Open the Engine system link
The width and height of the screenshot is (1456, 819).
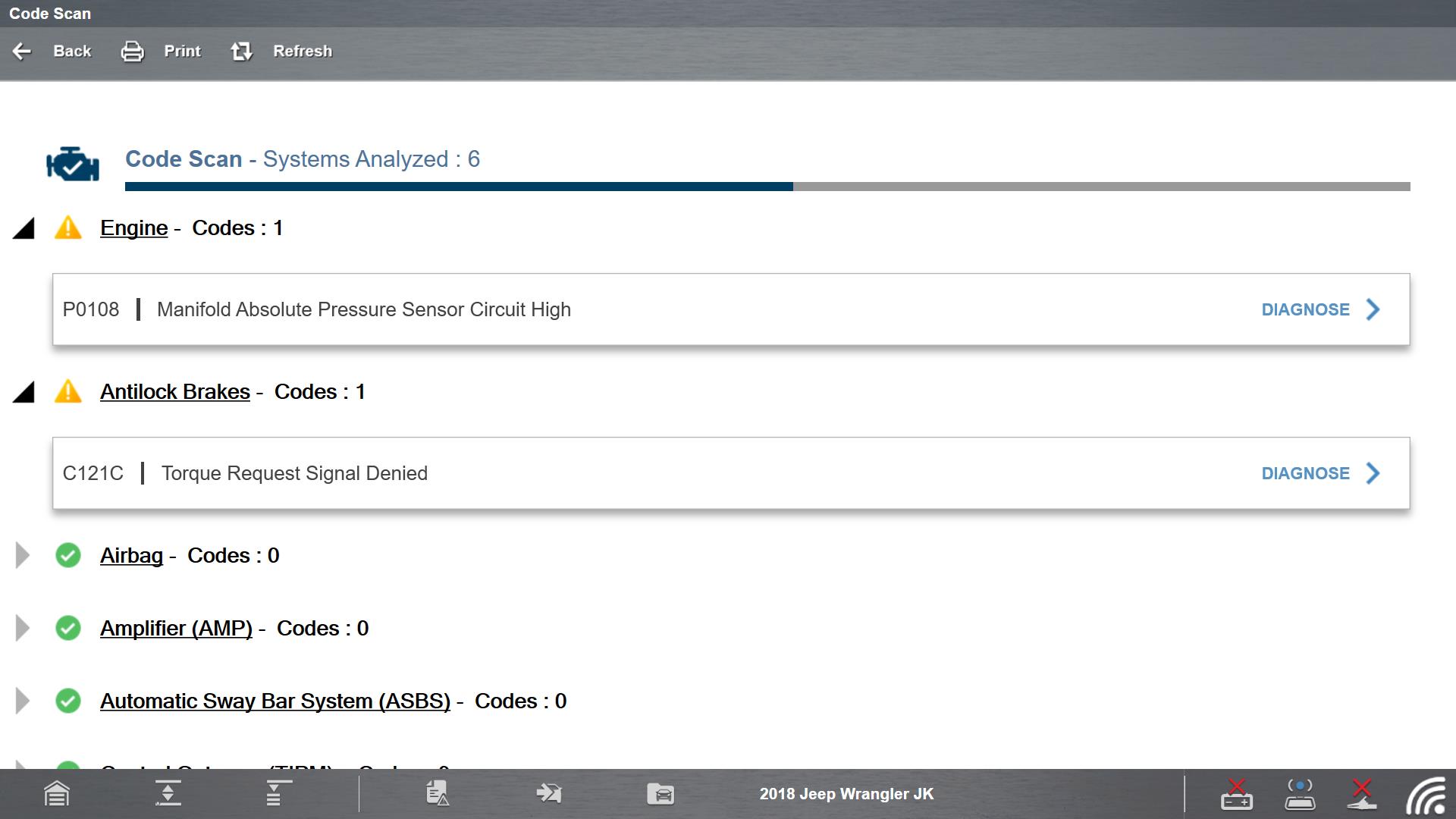click(133, 228)
